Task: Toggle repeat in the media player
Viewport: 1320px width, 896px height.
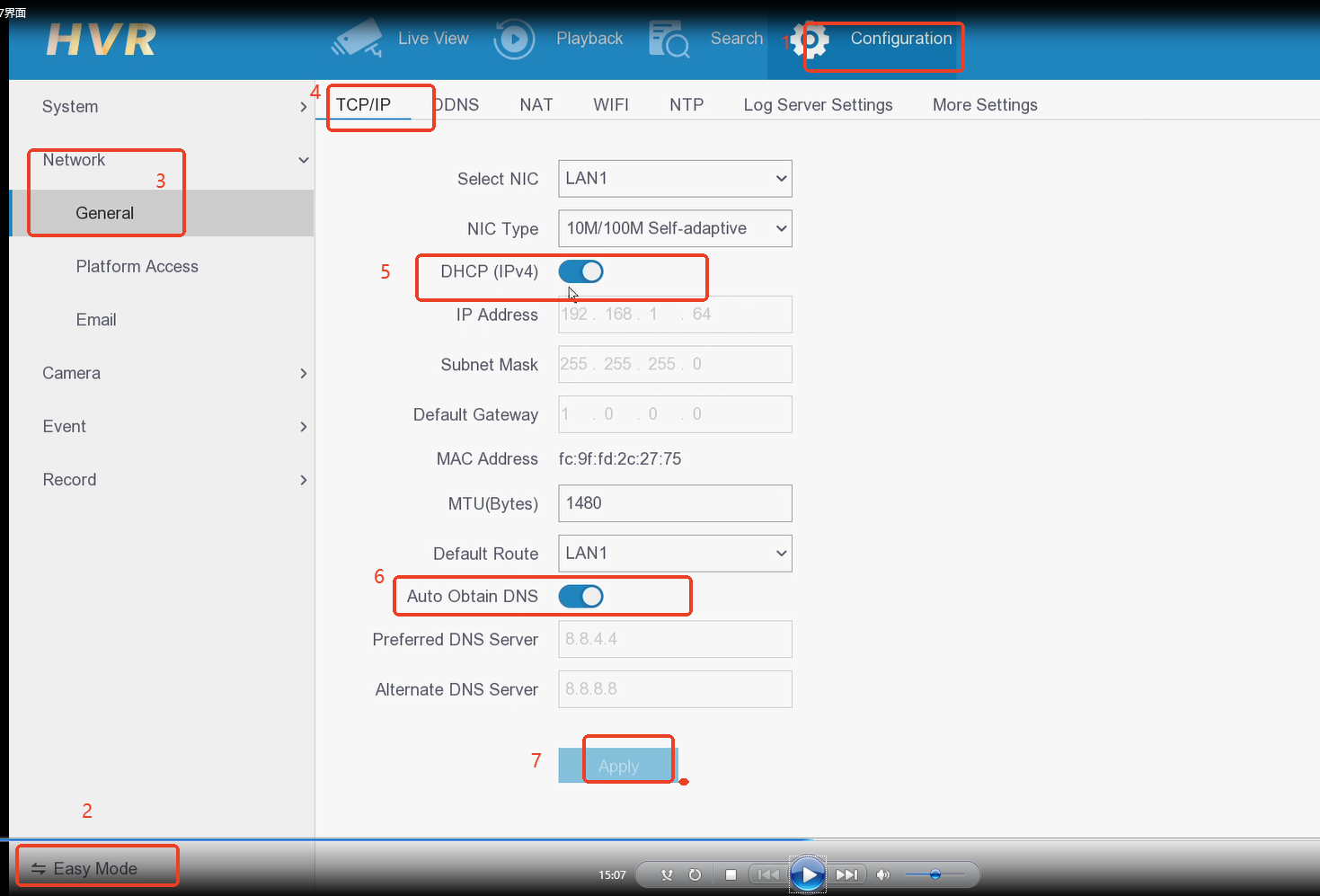Action: [x=695, y=874]
